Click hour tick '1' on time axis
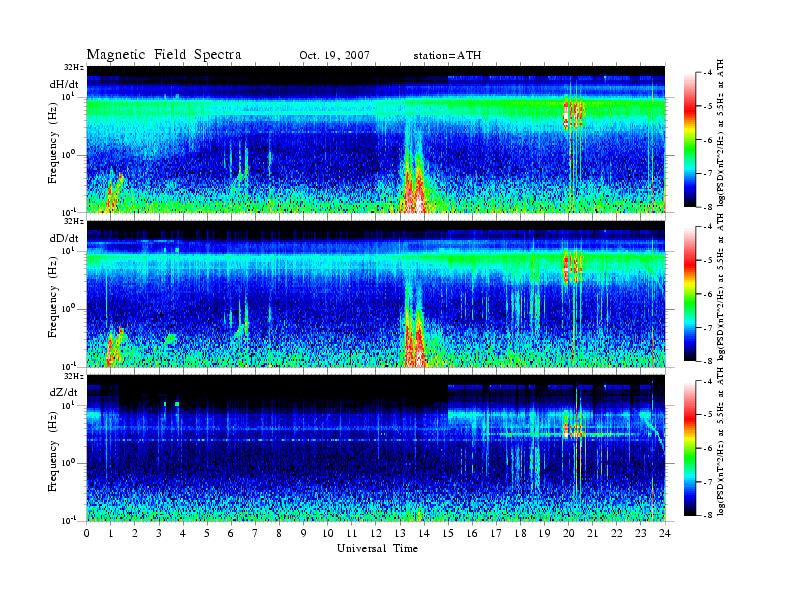 pyautogui.click(x=111, y=533)
